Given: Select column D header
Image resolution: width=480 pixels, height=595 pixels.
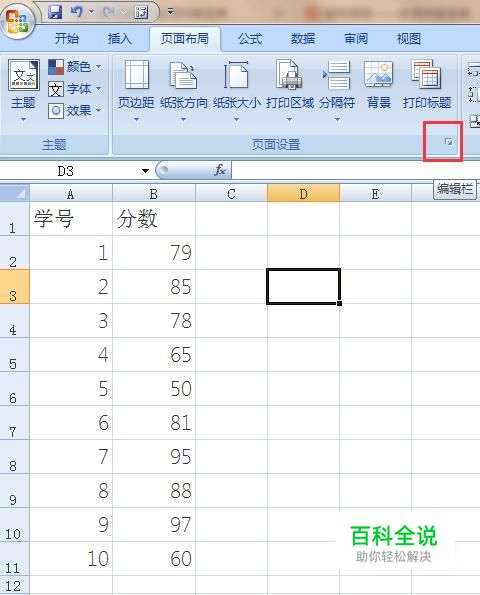Looking at the screenshot, I should click(303, 194).
